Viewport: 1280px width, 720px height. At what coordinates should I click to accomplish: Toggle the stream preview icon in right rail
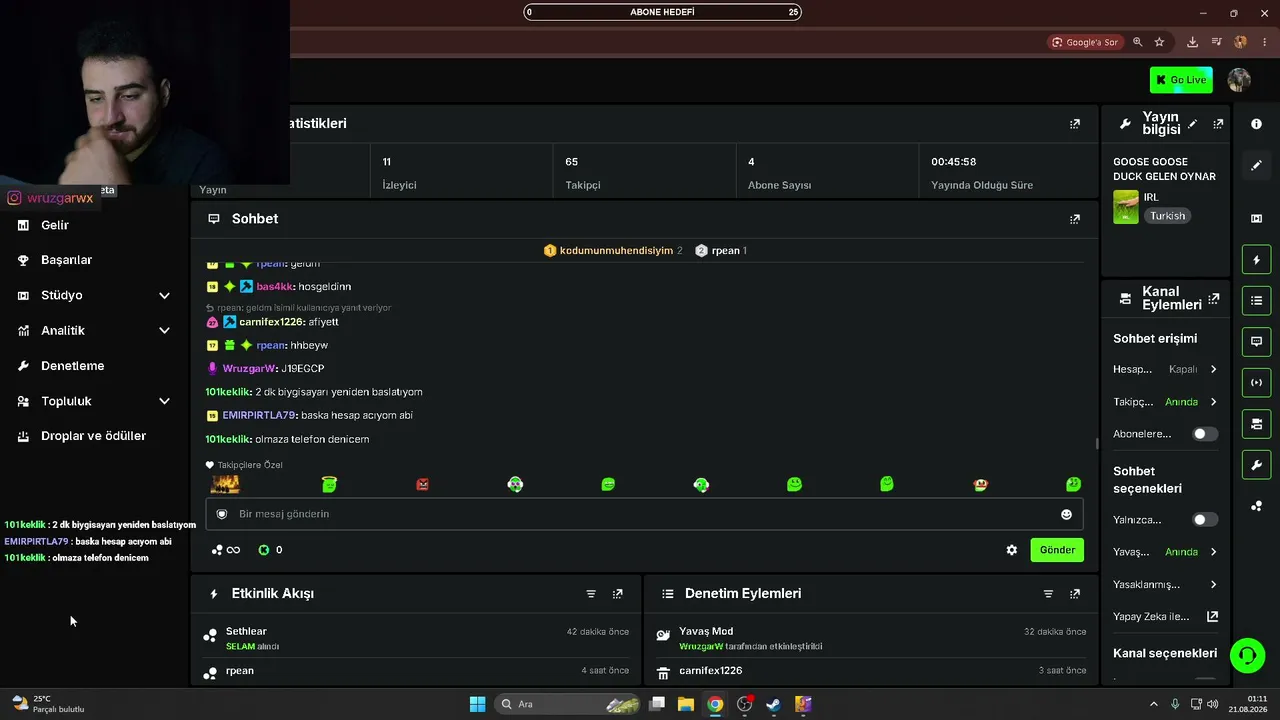coord(1257,218)
